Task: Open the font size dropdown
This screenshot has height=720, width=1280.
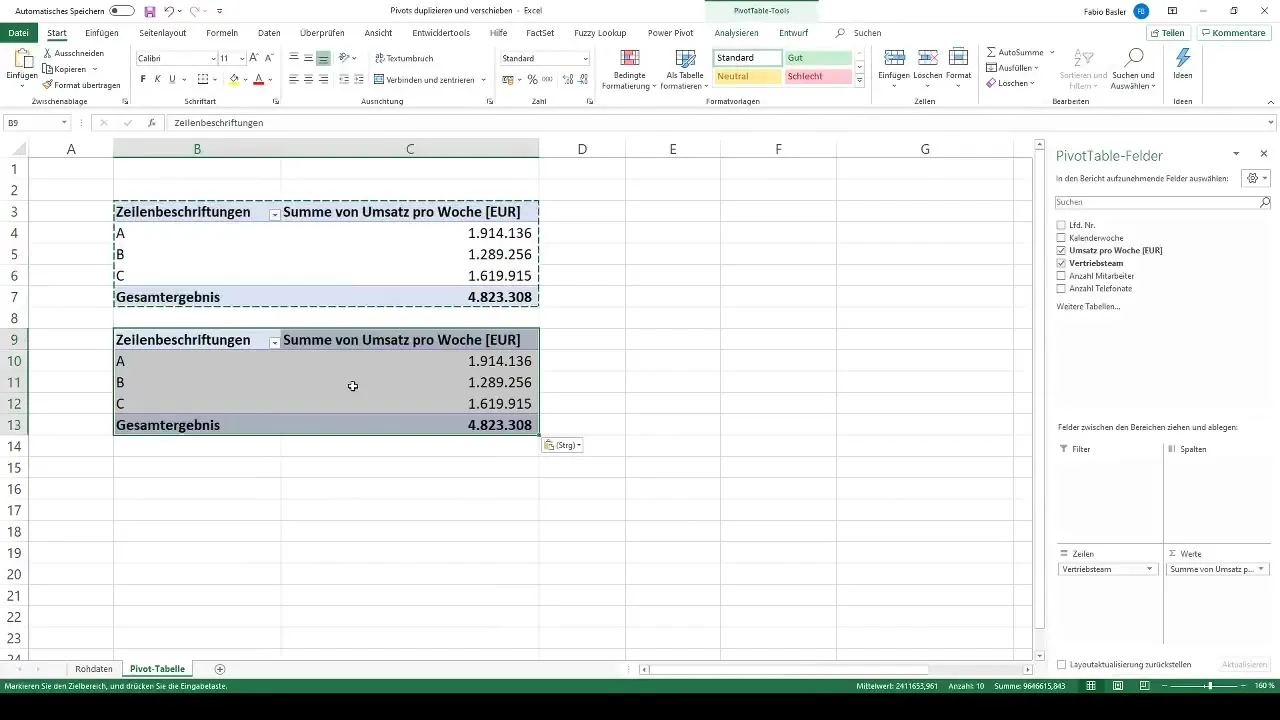Action: [x=241, y=59]
